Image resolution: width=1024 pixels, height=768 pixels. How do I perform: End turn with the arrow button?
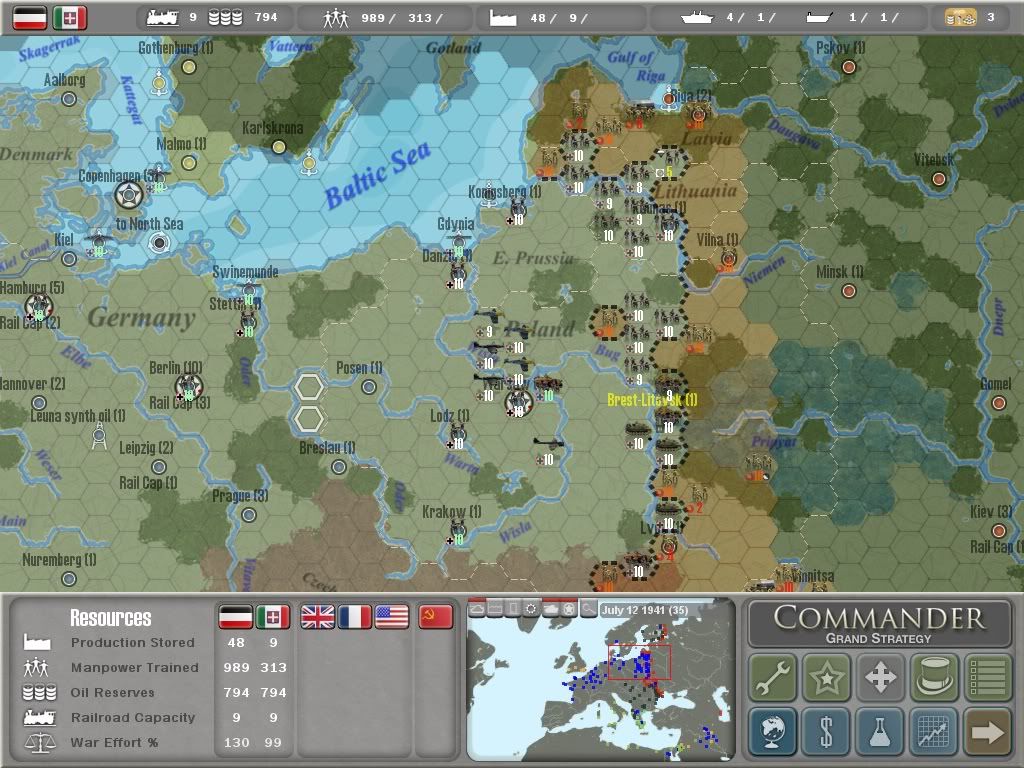[987, 731]
